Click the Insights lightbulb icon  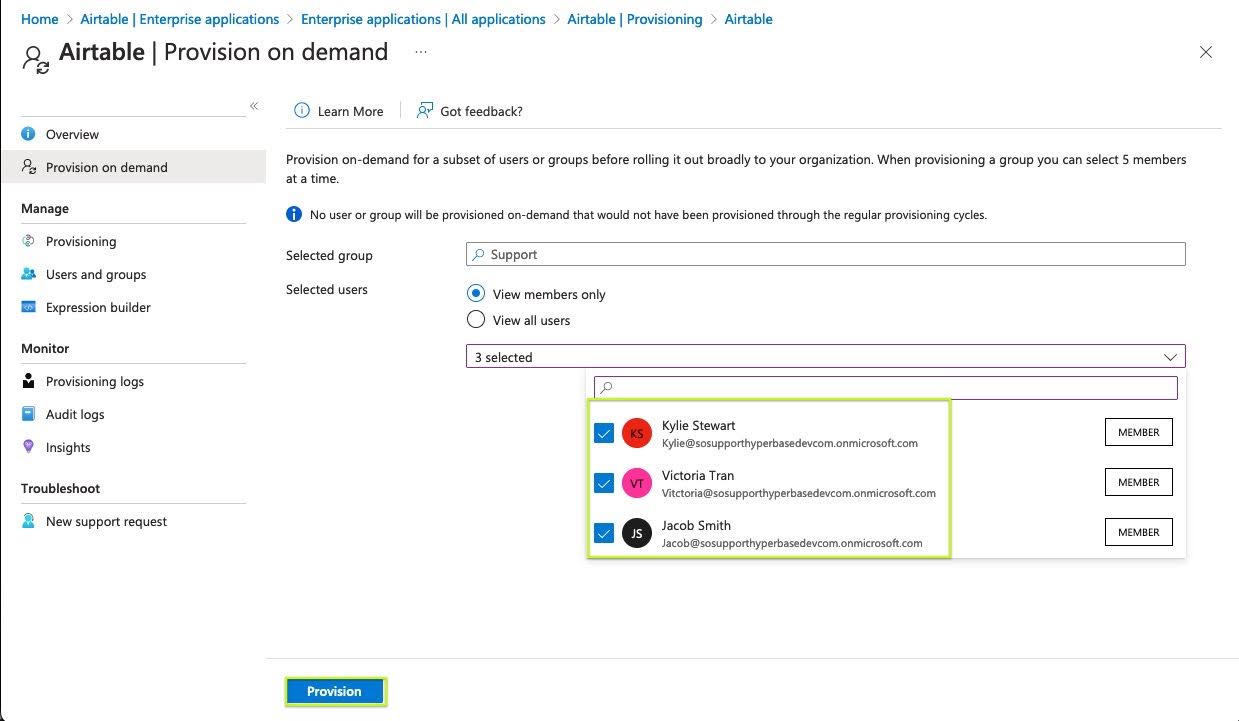(x=28, y=447)
